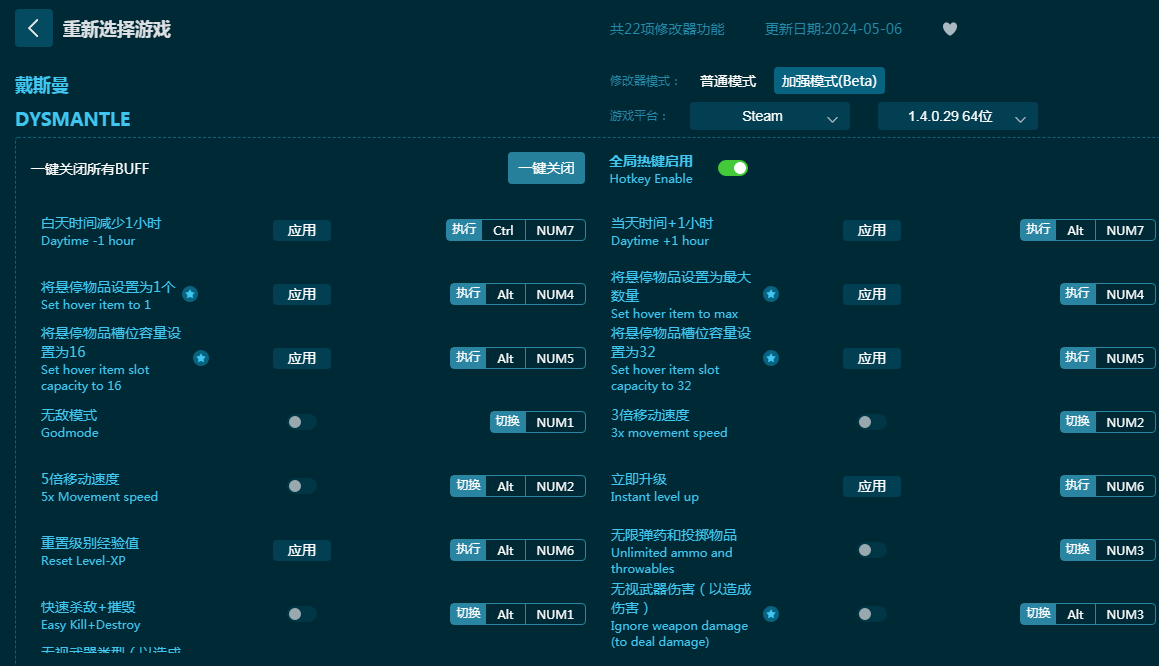The height and width of the screenshot is (666, 1159).
Task: Click the NUM7 hotkey field for Daytime +1 hour
Action: 1125,231
